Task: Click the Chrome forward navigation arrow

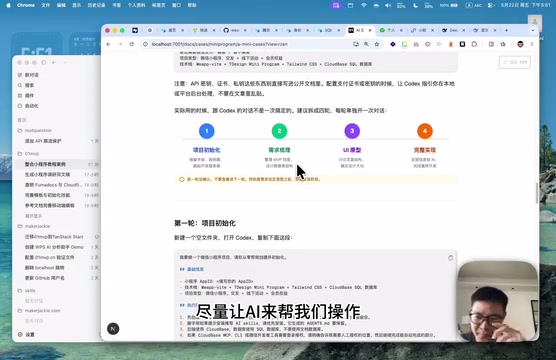Action: tap(120, 44)
